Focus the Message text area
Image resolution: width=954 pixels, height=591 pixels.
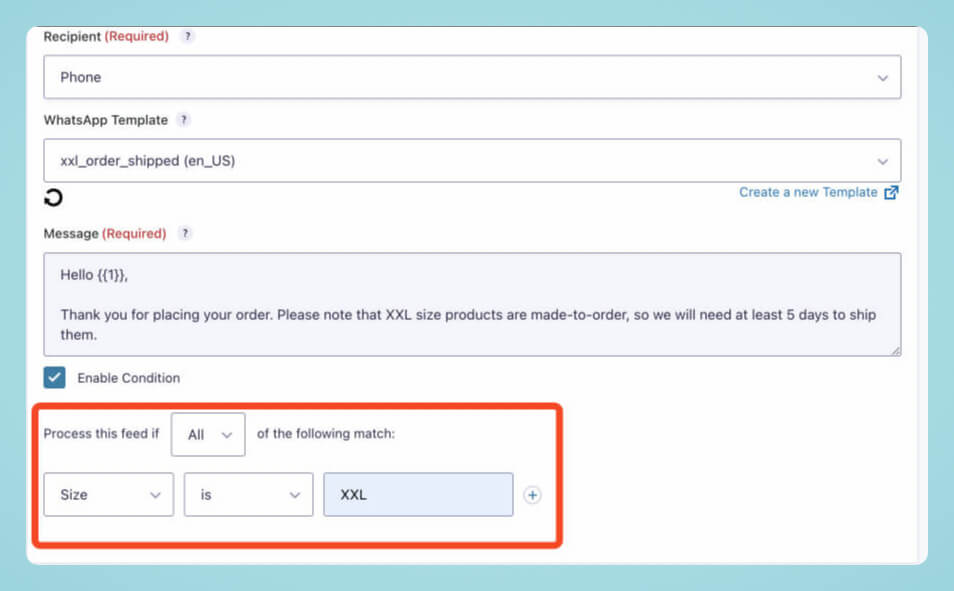(x=472, y=304)
